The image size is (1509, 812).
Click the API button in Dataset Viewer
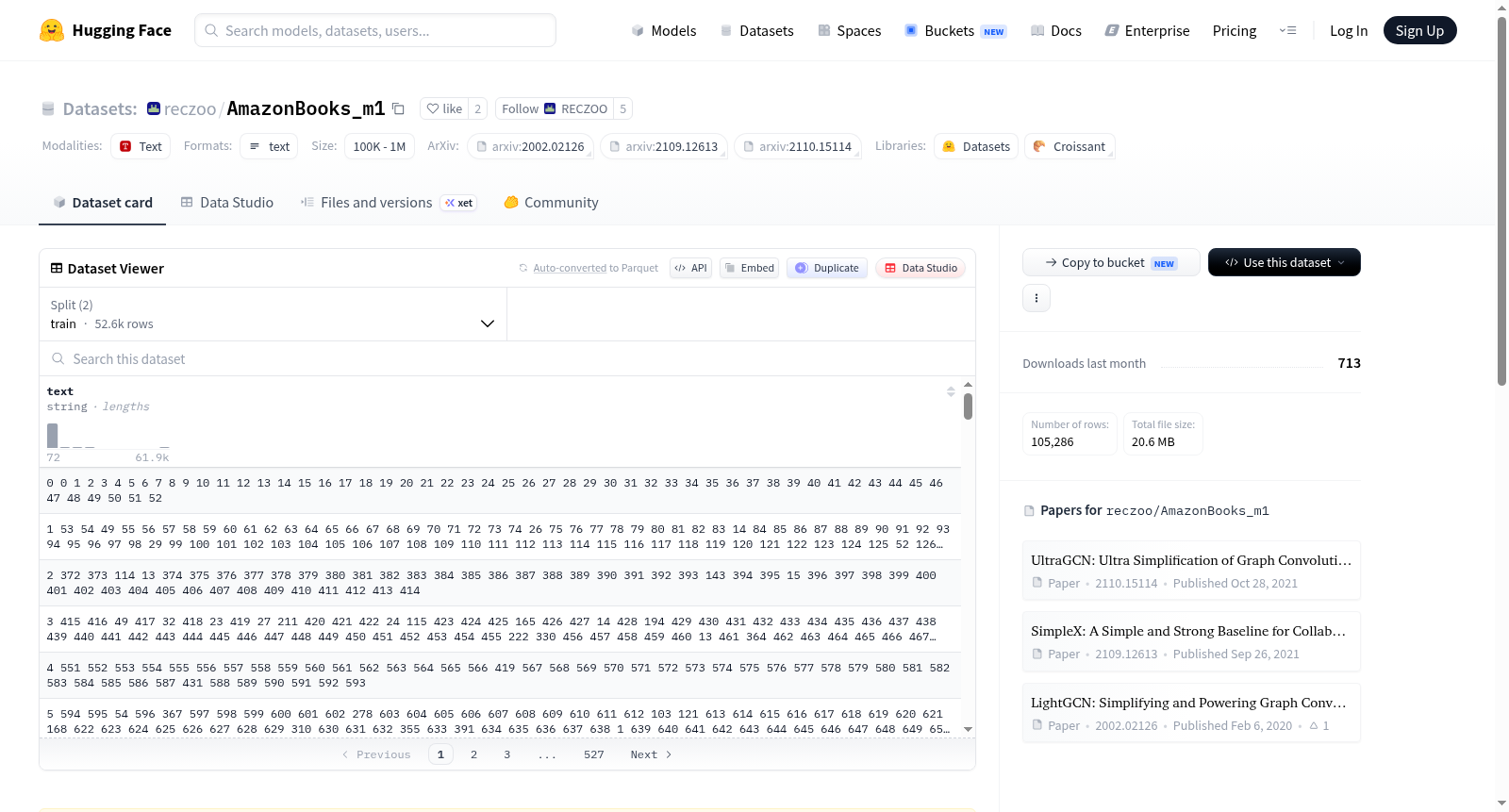(690, 268)
